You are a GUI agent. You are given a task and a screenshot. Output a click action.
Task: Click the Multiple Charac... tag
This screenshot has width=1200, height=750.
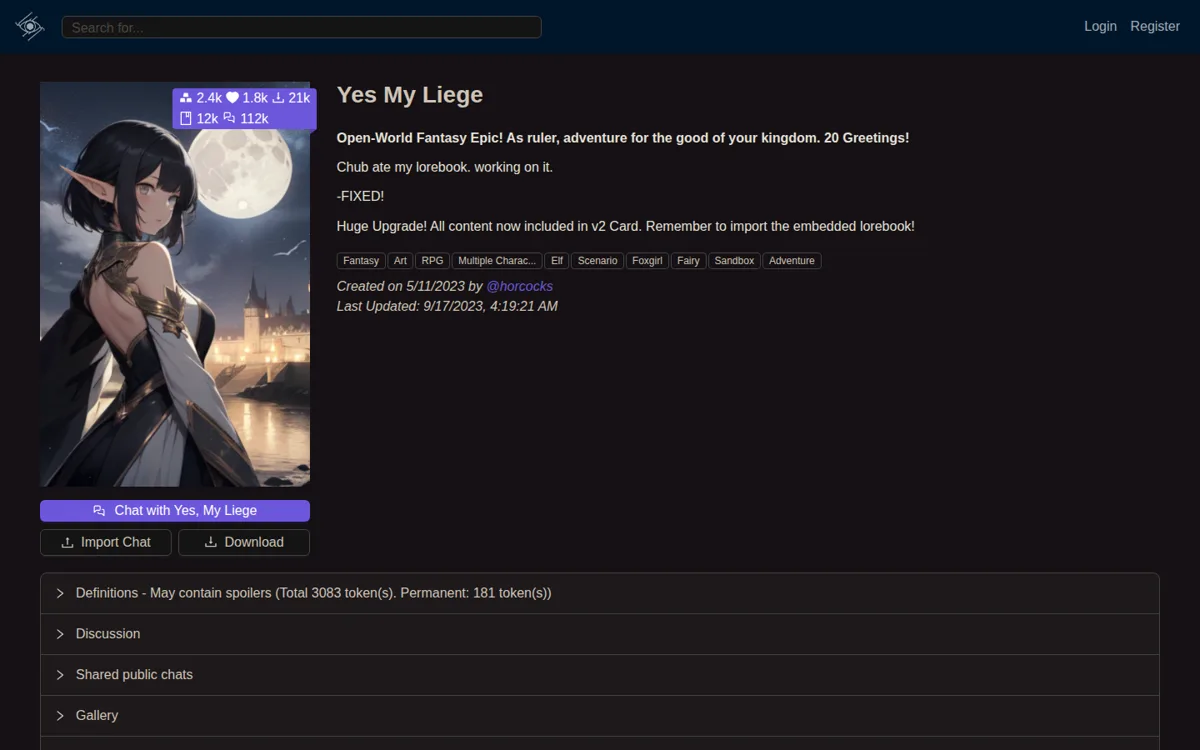click(497, 261)
